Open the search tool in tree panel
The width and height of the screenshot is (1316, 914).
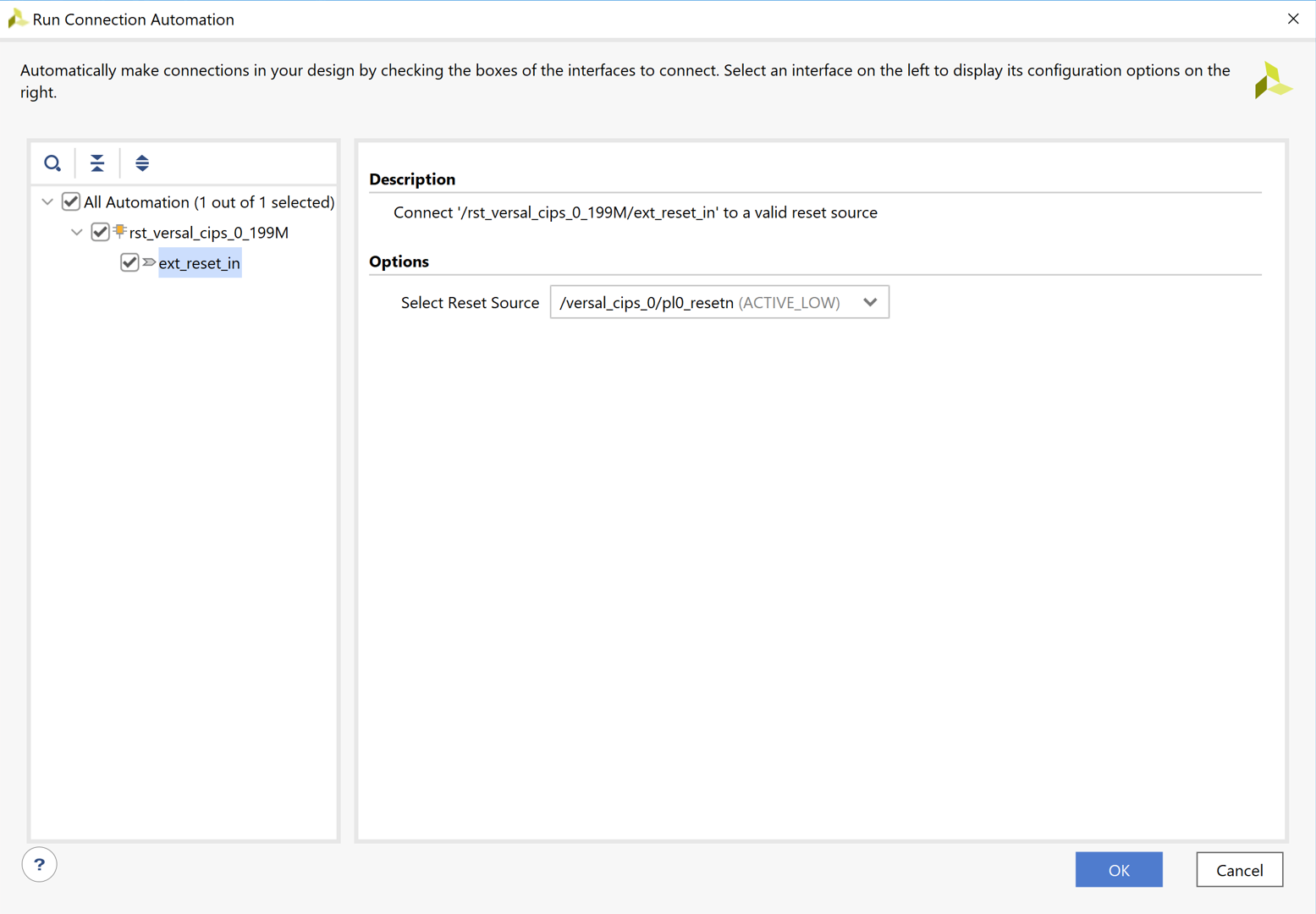pos(52,163)
